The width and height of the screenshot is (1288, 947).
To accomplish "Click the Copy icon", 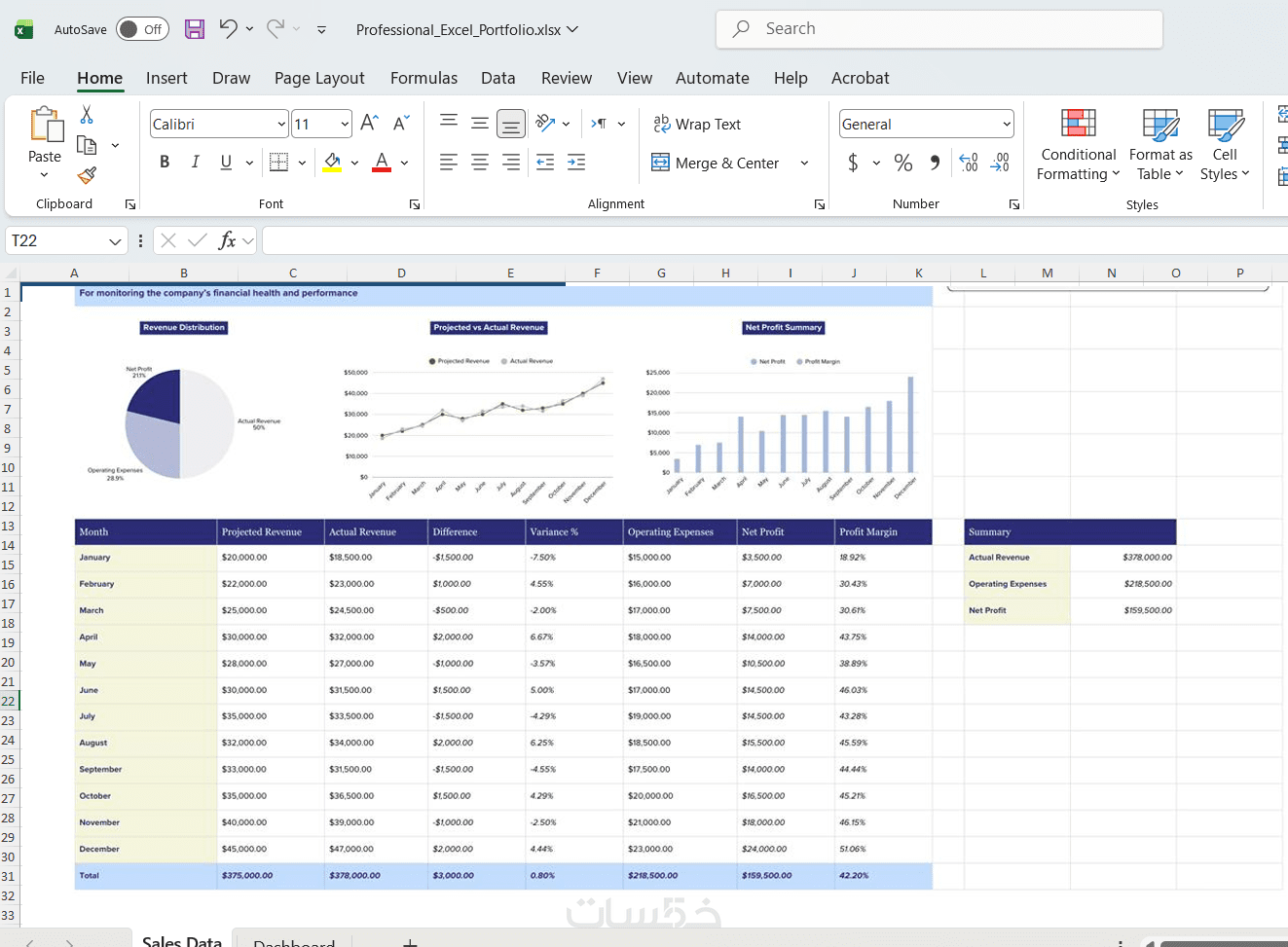I will [87, 146].
